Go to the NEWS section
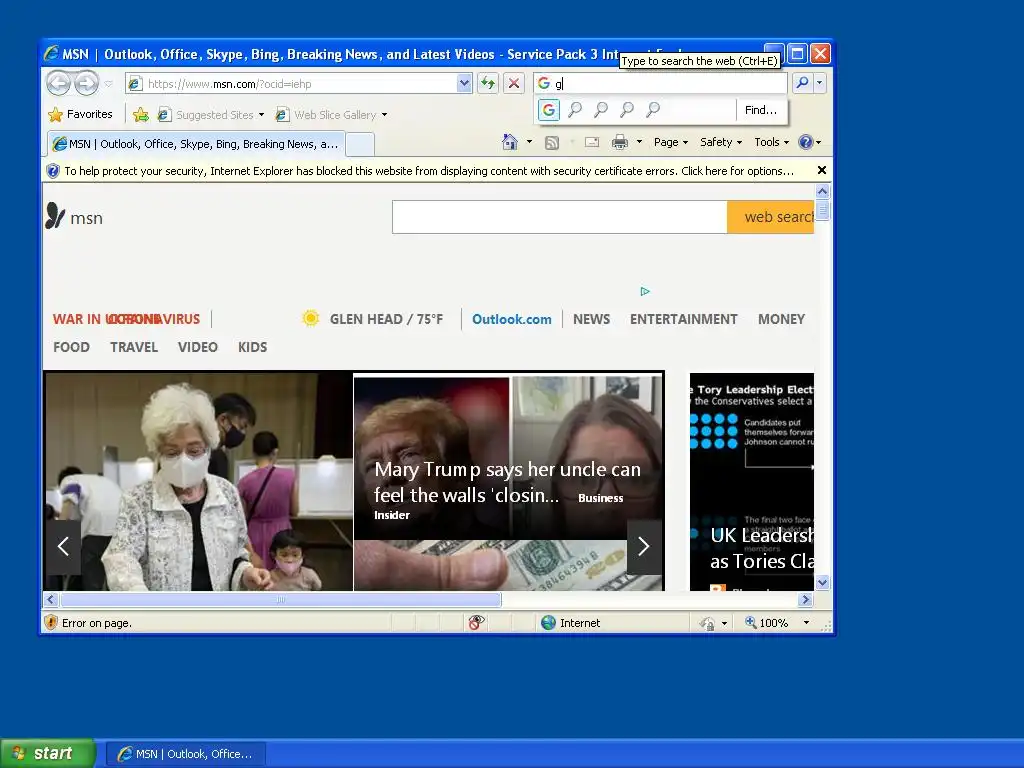This screenshot has height=768, width=1024. (591, 319)
